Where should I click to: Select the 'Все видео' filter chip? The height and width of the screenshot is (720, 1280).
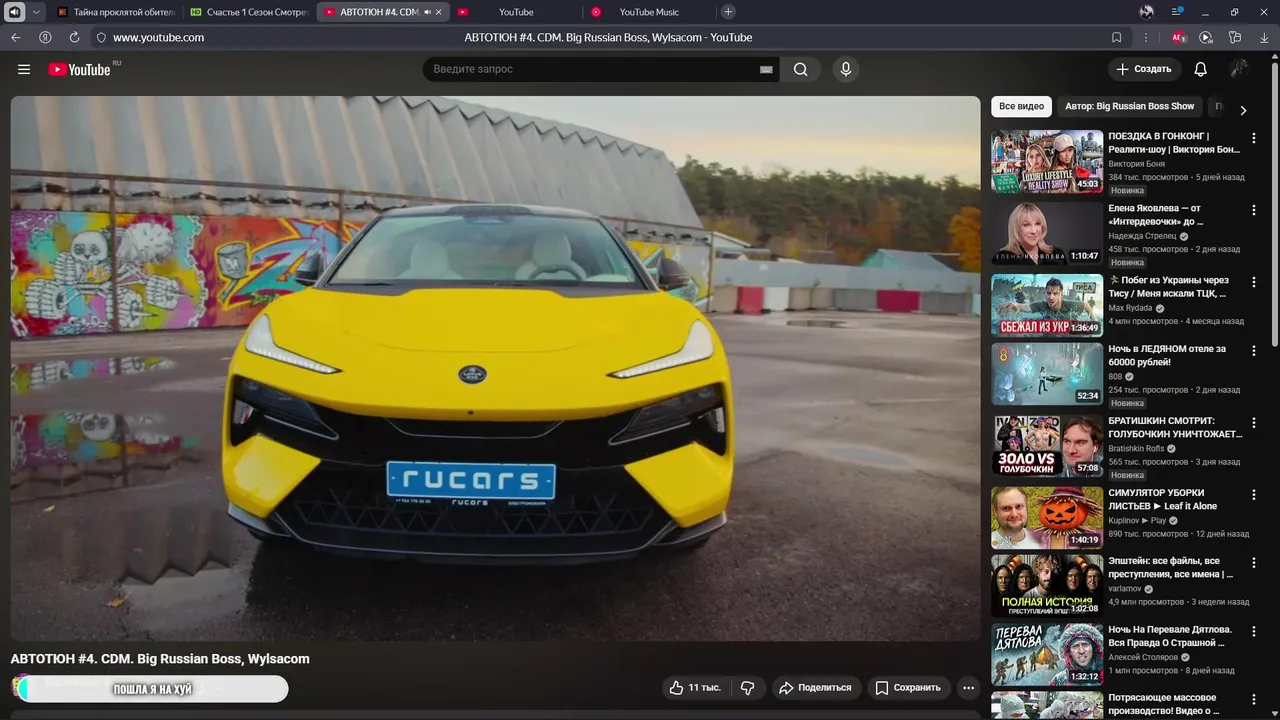click(x=1021, y=106)
